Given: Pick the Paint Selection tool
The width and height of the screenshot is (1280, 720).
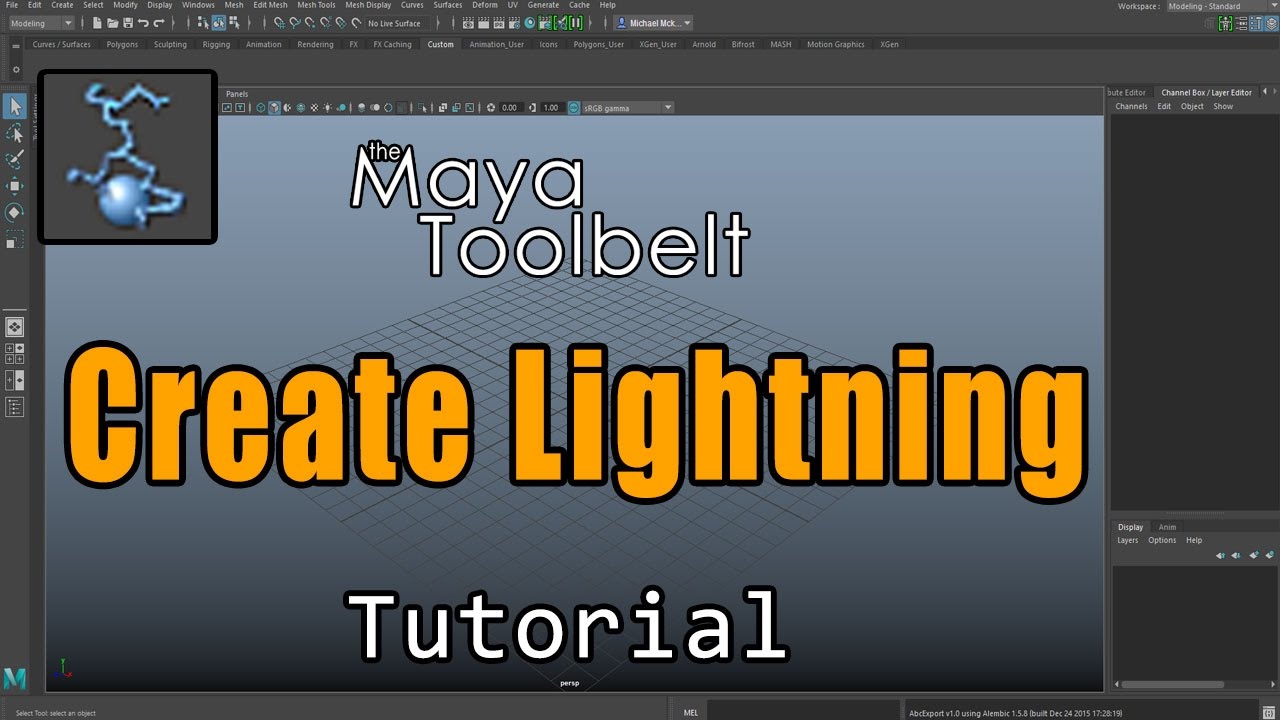Looking at the screenshot, I should pyautogui.click(x=15, y=159).
